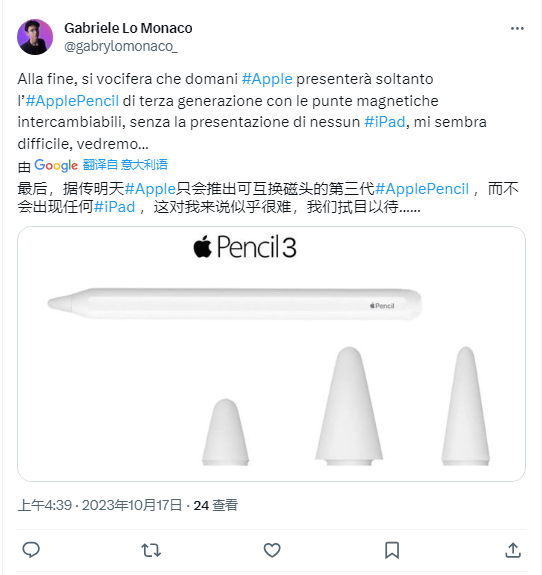Viewport: 542px width, 575px height.
Task: Click the Google logo in translation line
Action: click(56, 165)
